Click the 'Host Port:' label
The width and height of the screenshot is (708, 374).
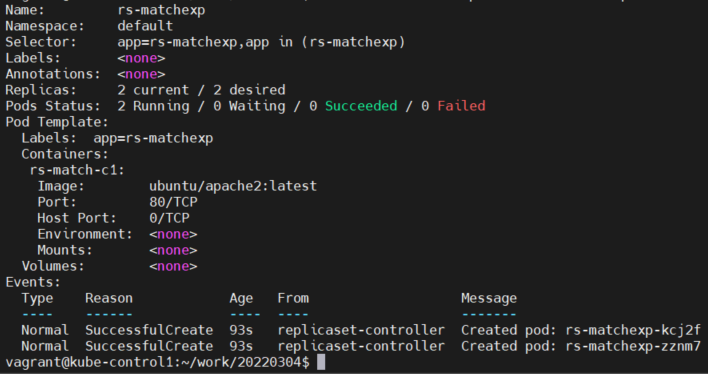77,218
